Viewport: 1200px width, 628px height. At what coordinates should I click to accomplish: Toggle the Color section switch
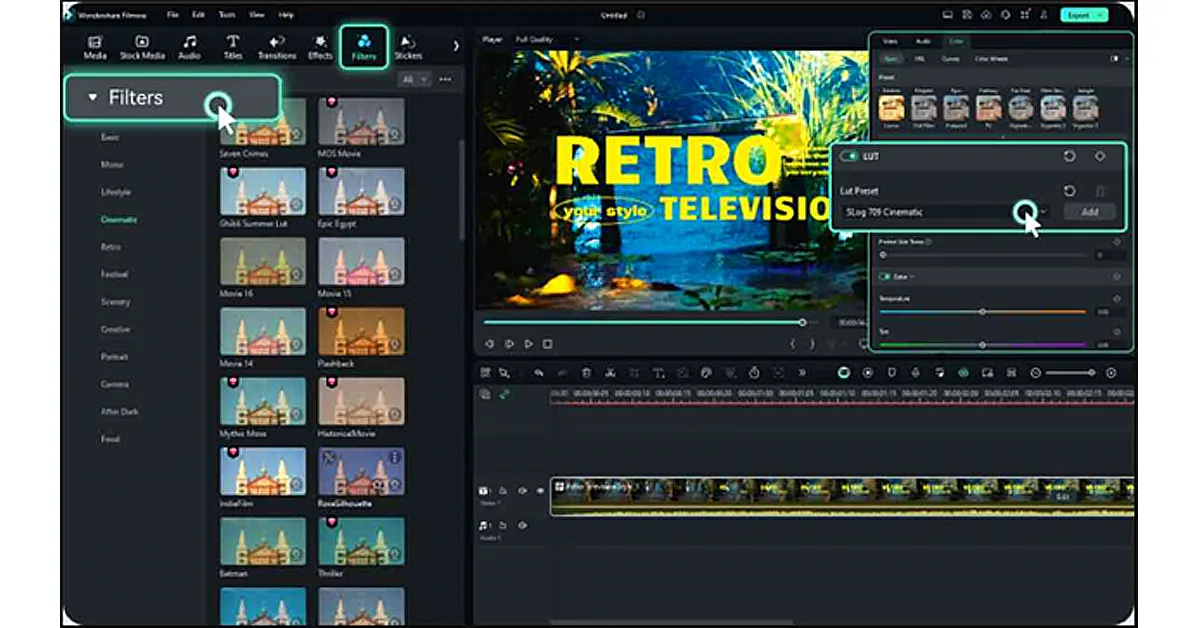tap(884, 276)
